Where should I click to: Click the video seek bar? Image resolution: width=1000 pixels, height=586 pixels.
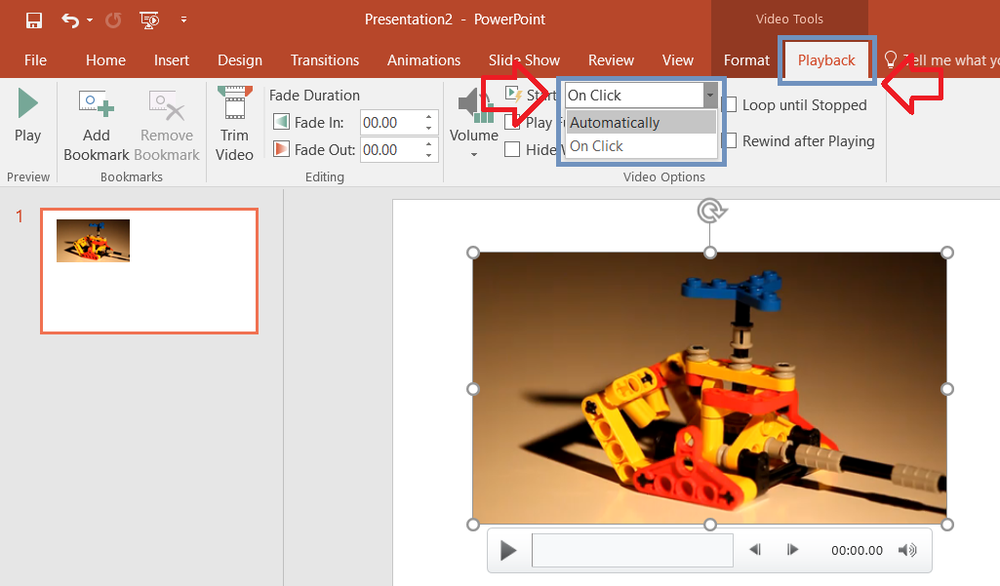pos(632,549)
